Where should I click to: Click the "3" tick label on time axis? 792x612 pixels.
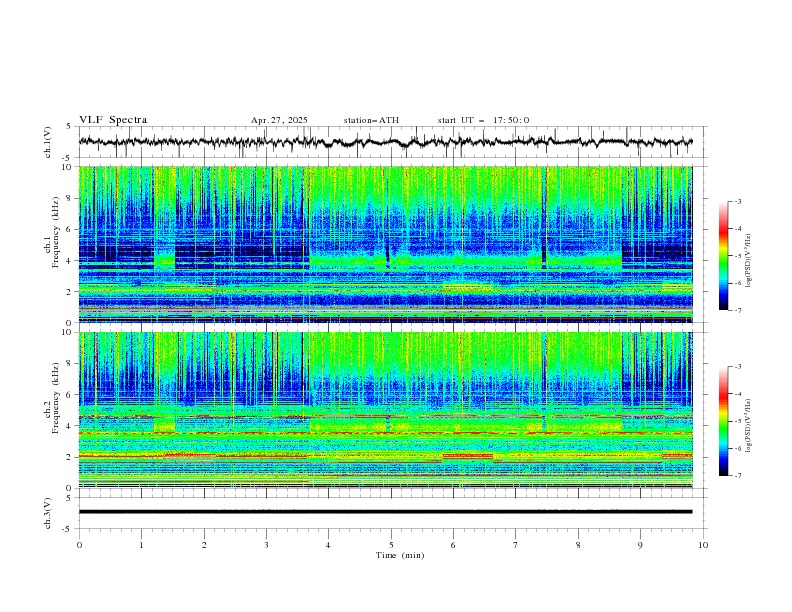(x=266, y=545)
